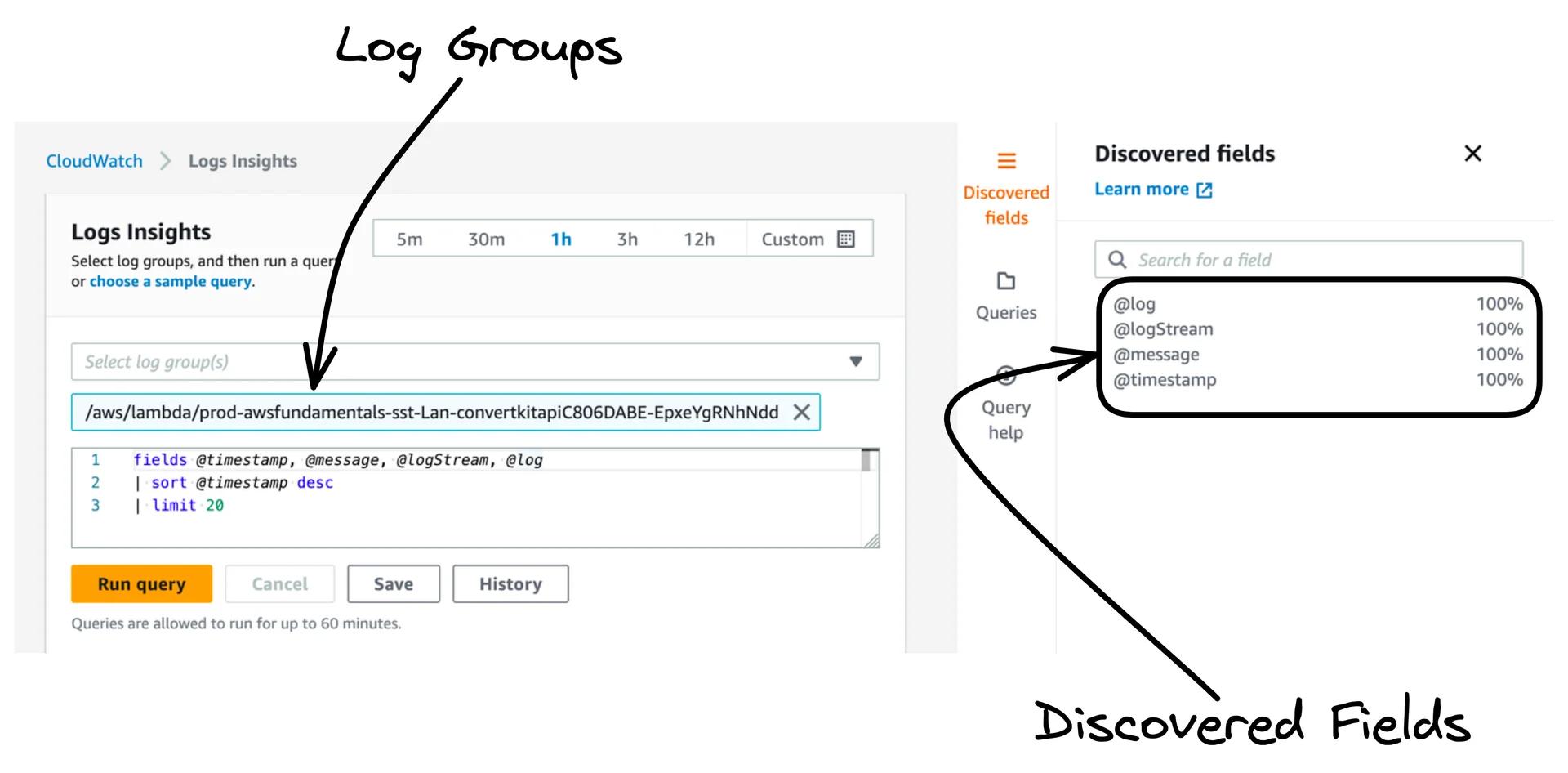The image size is (1568, 773).
Task: Click the external link icon beside Learn more
Action: pyautogui.click(x=1205, y=189)
